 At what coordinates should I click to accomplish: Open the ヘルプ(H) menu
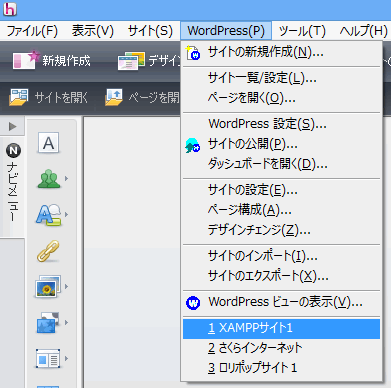(363, 31)
